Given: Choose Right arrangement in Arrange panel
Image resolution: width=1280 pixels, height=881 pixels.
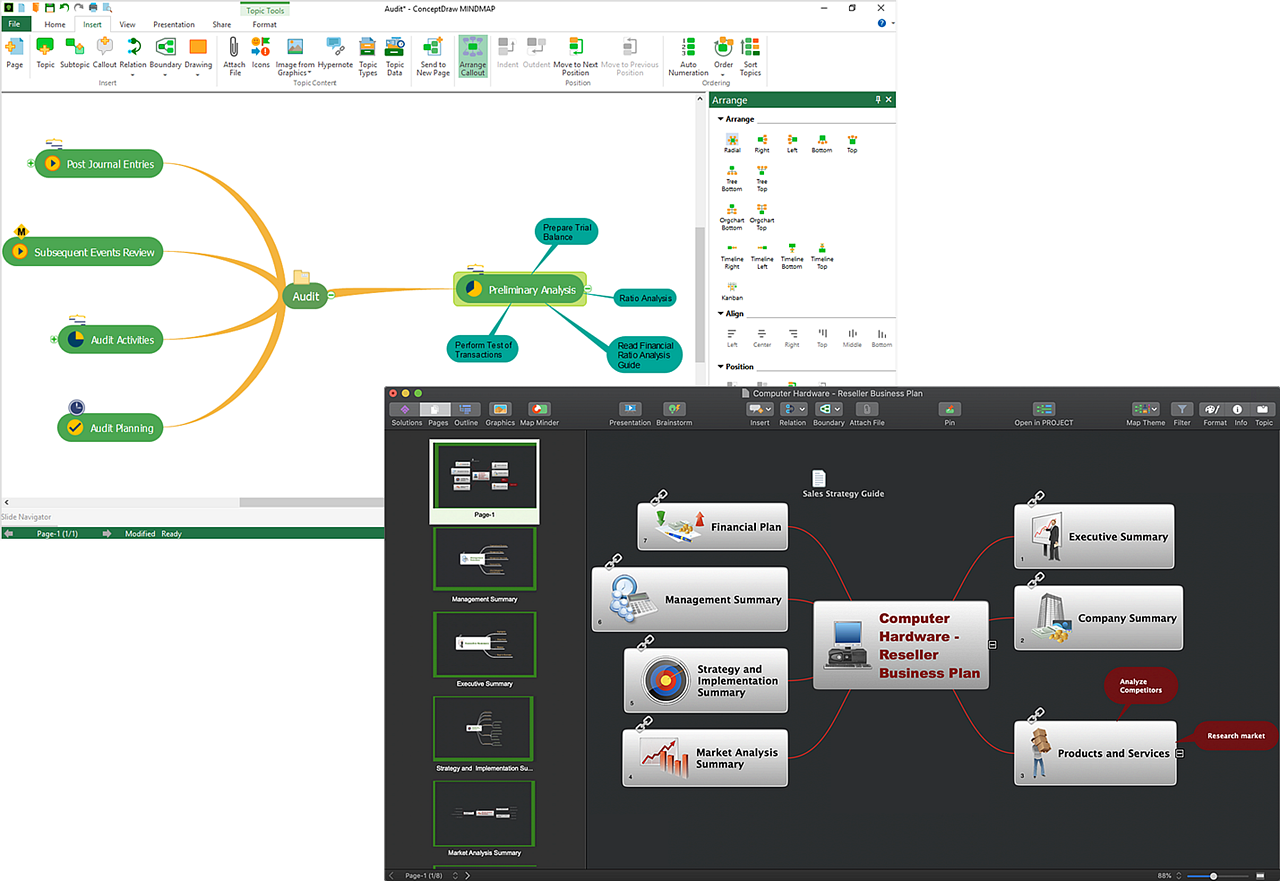Looking at the screenshot, I should tap(762, 143).
